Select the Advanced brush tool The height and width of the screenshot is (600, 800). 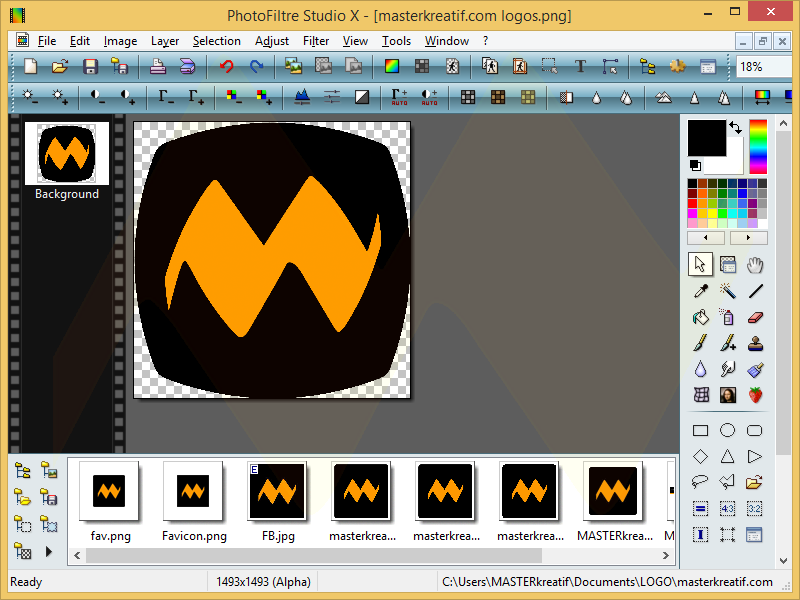coord(728,343)
